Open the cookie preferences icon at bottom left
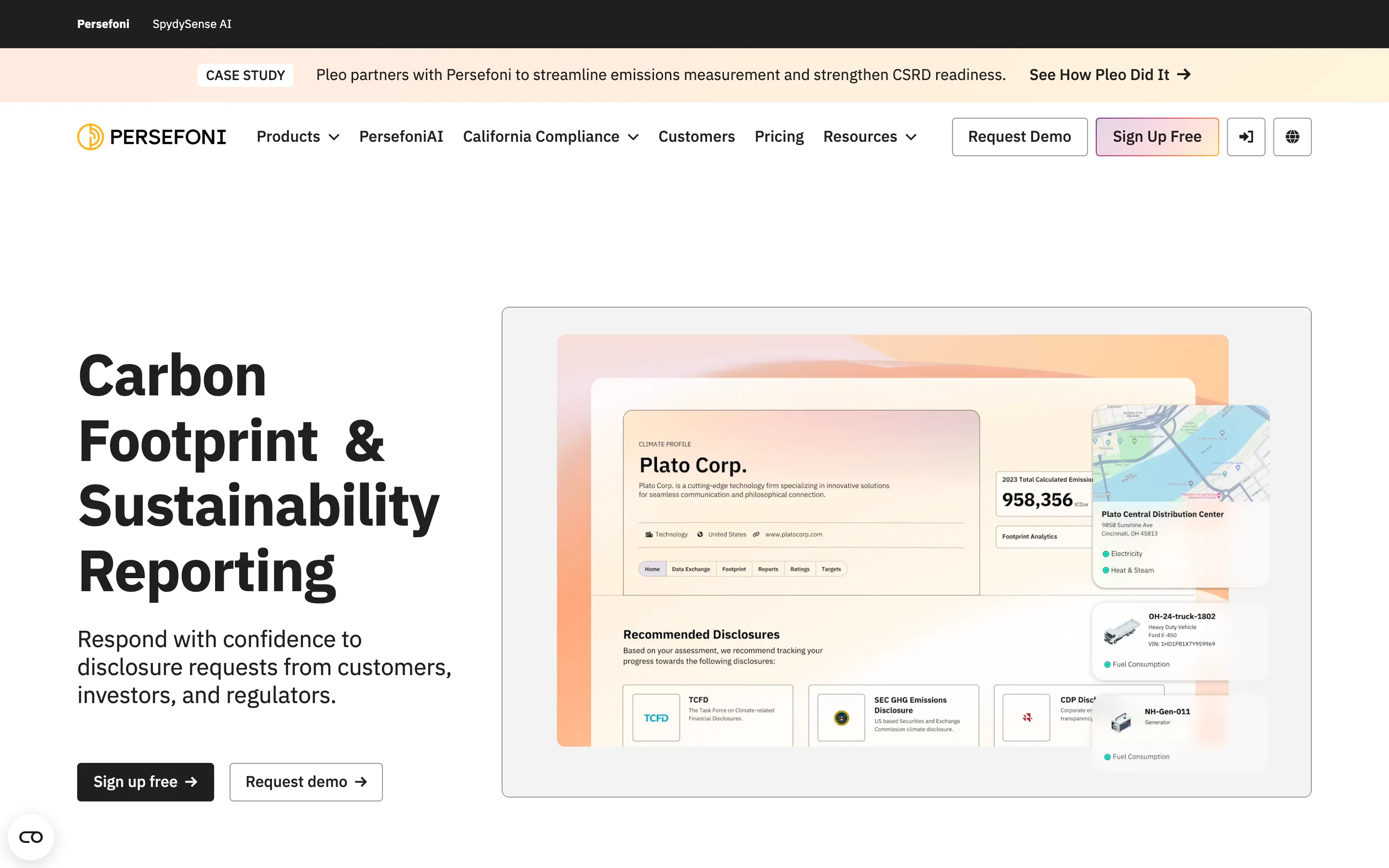 point(31,837)
